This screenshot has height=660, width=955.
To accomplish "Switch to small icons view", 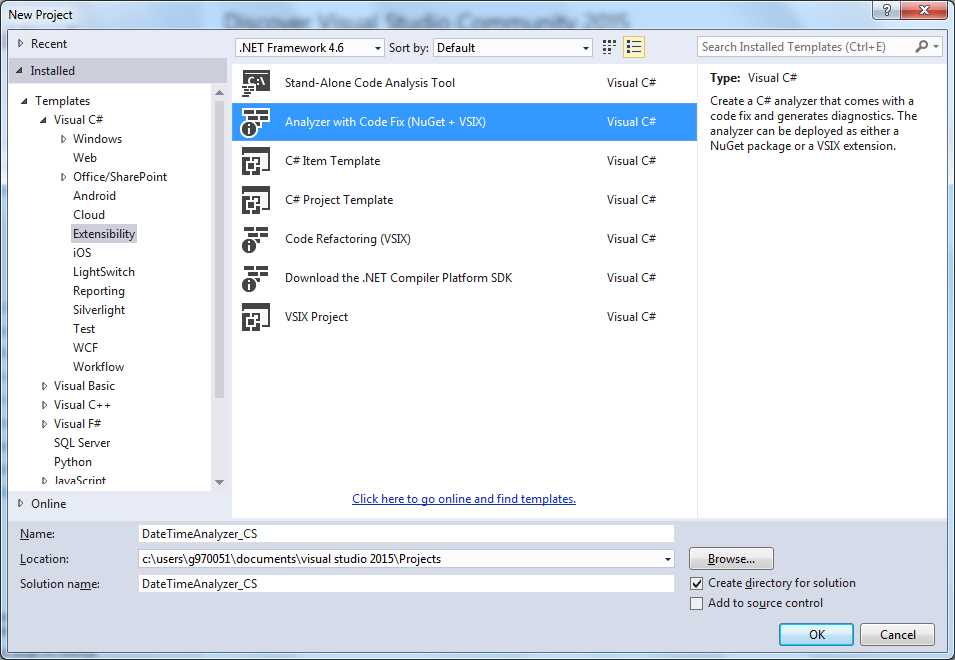I will click(608, 47).
